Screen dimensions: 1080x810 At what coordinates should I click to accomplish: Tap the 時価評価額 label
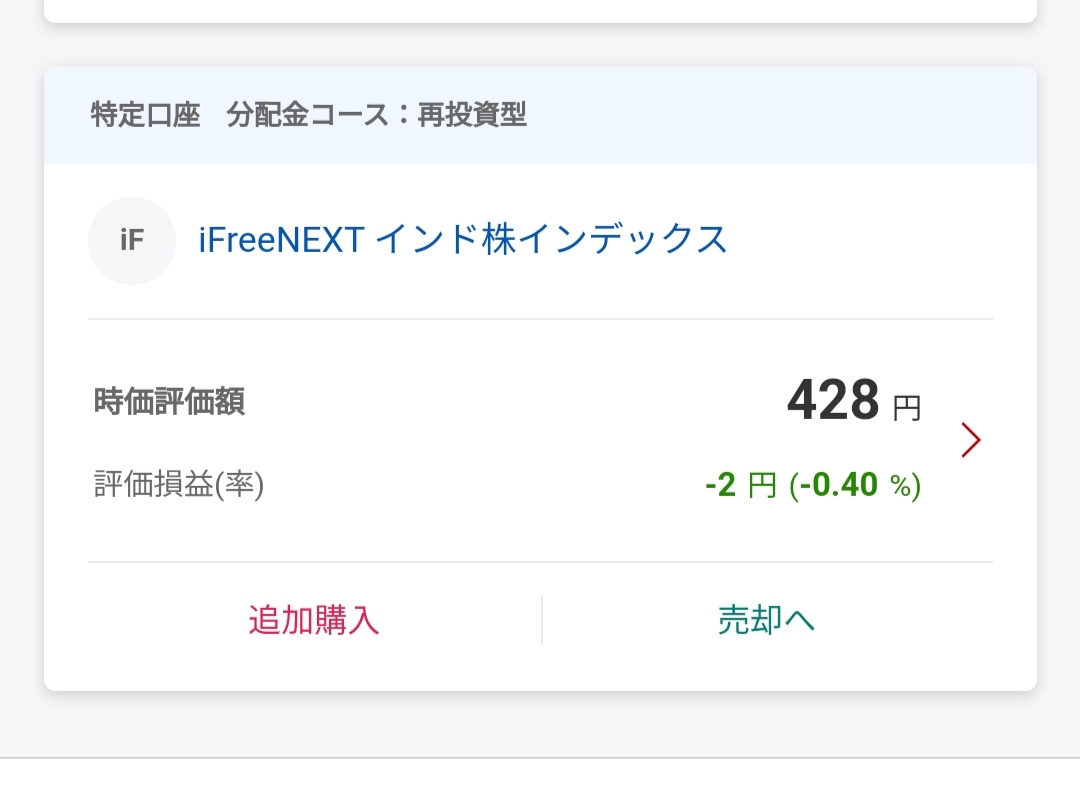[x=169, y=401]
